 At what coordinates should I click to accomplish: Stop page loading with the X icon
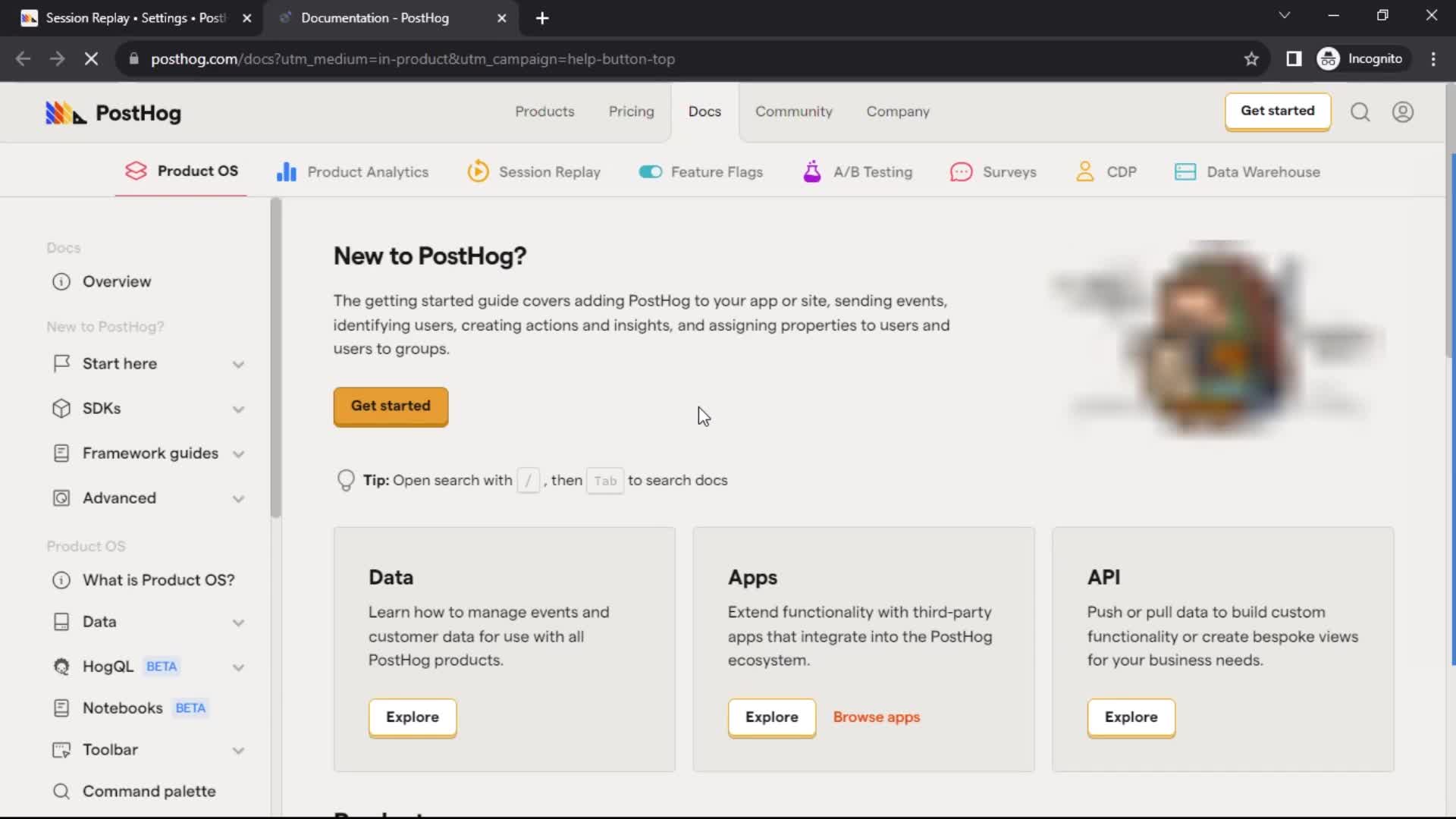point(91,59)
